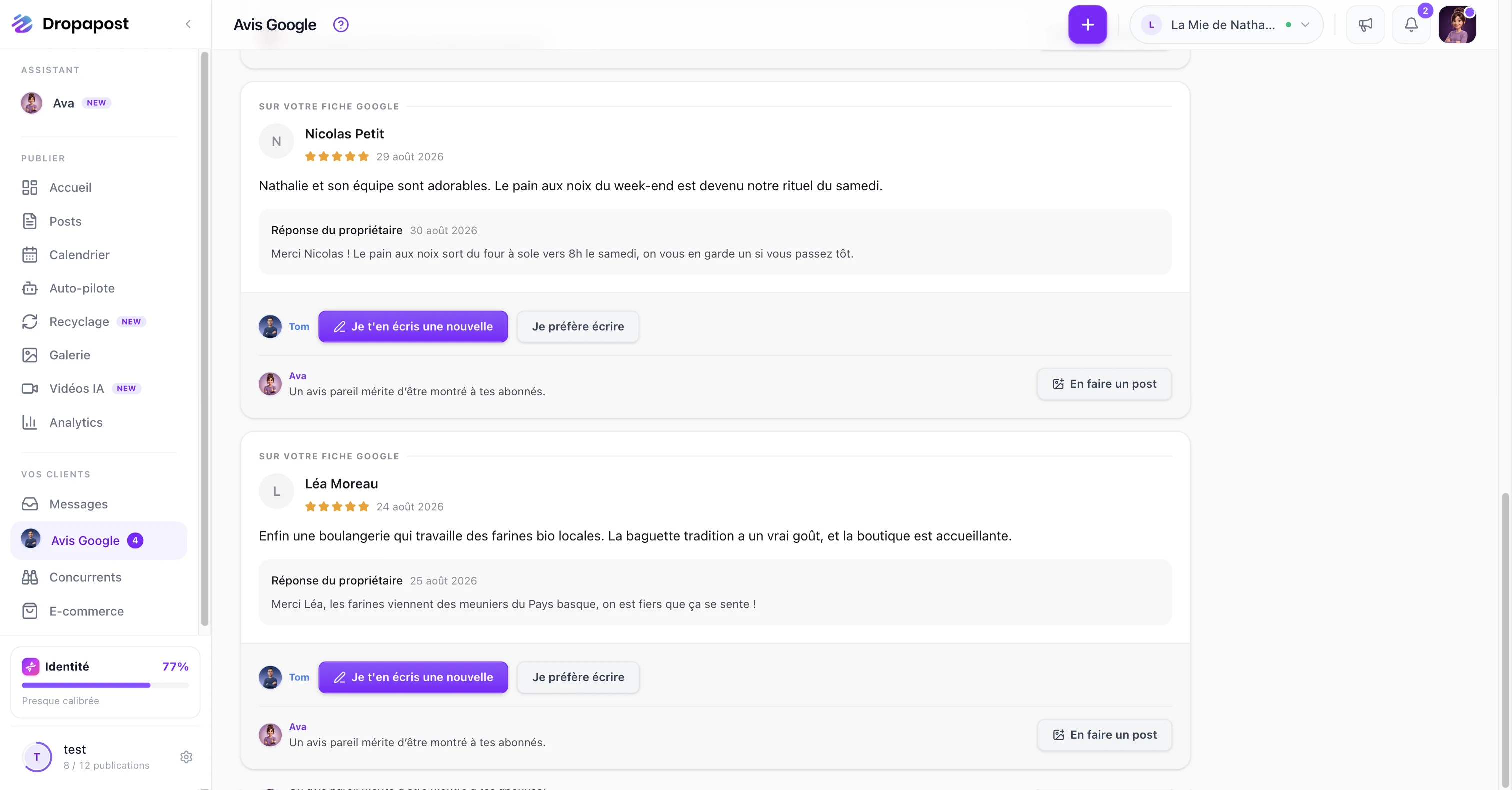Viewport: 1512px width, 790px height.
Task: Click the E-commerce bag icon
Action: coord(30,611)
